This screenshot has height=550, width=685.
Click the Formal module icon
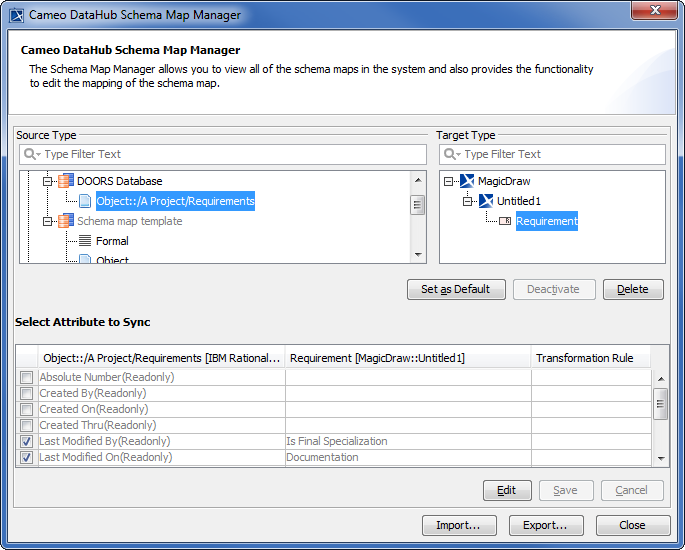pyautogui.click(x=85, y=241)
